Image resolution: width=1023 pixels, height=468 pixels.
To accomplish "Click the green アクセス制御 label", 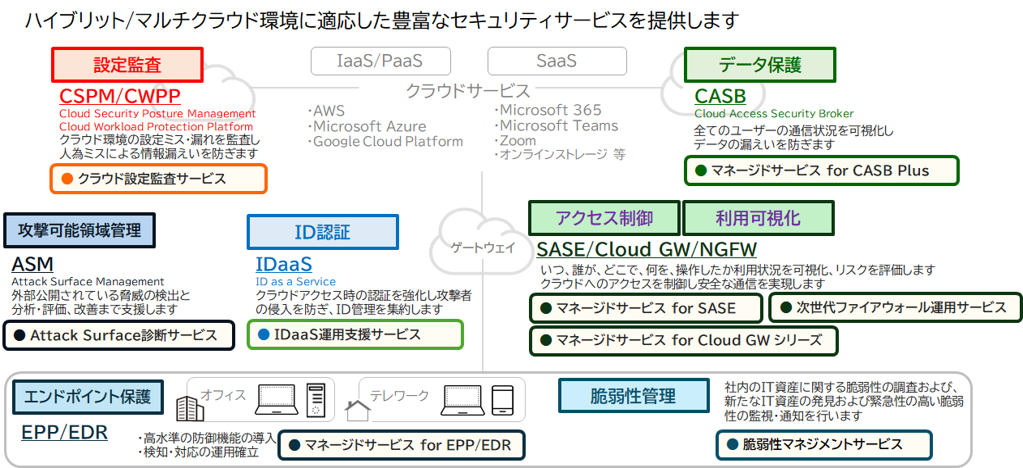I will pyautogui.click(x=604, y=217).
